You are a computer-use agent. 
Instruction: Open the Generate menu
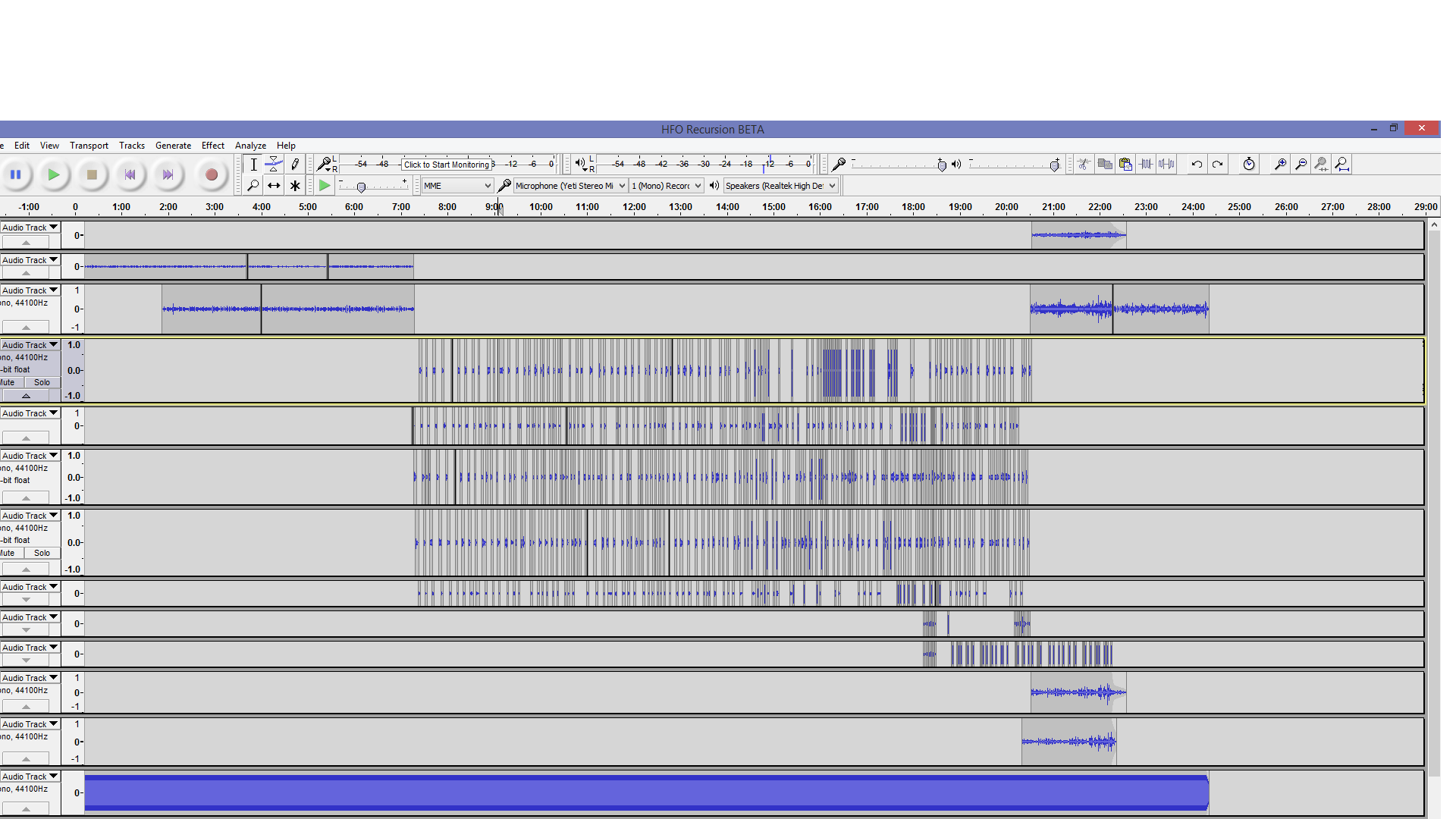click(173, 146)
